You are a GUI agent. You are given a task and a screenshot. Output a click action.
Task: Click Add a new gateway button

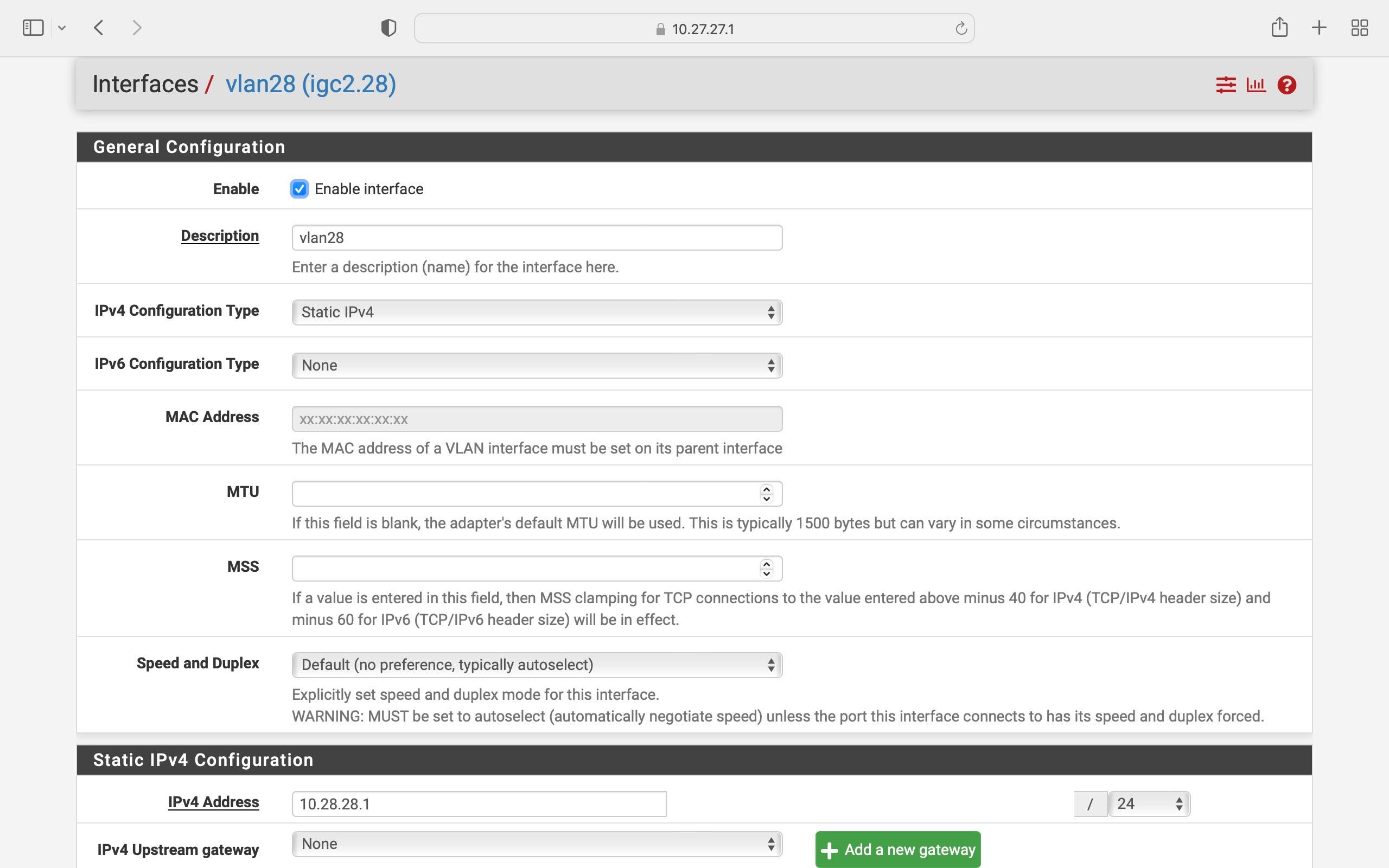[897, 849]
